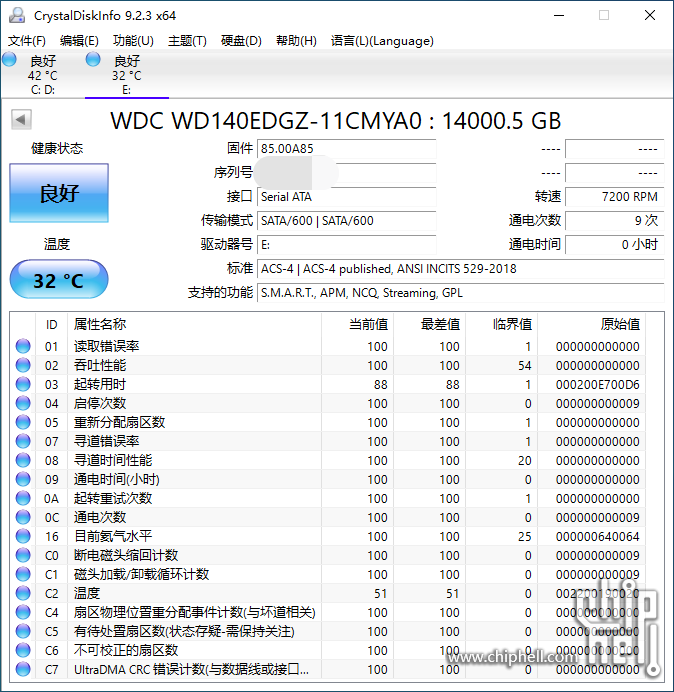This screenshot has width=674, height=692.
Task: Click the 原始值 column header
Action: click(619, 324)
